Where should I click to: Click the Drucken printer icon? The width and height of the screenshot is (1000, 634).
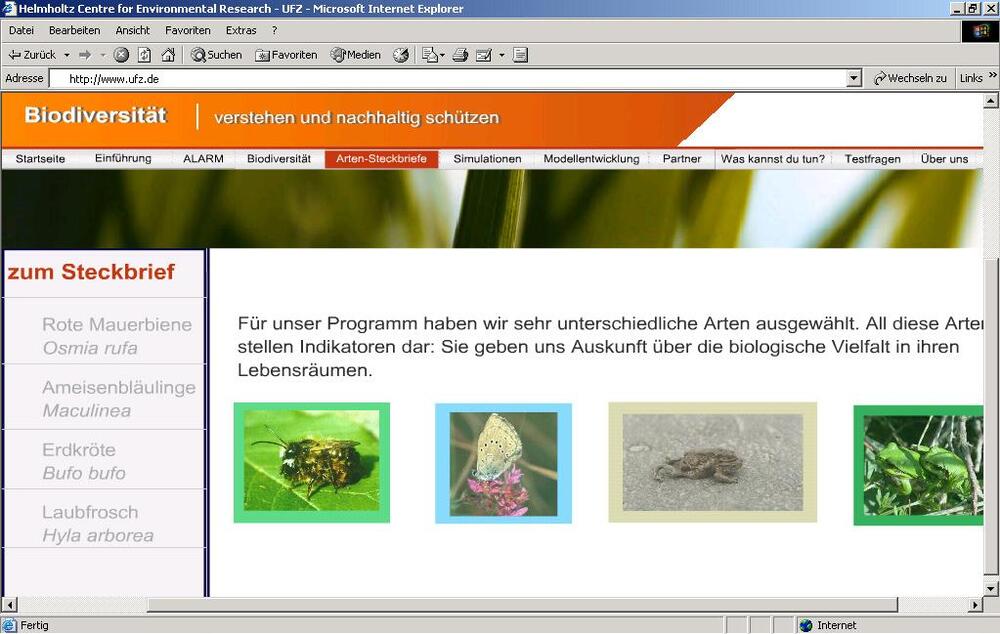coord(460,55)
